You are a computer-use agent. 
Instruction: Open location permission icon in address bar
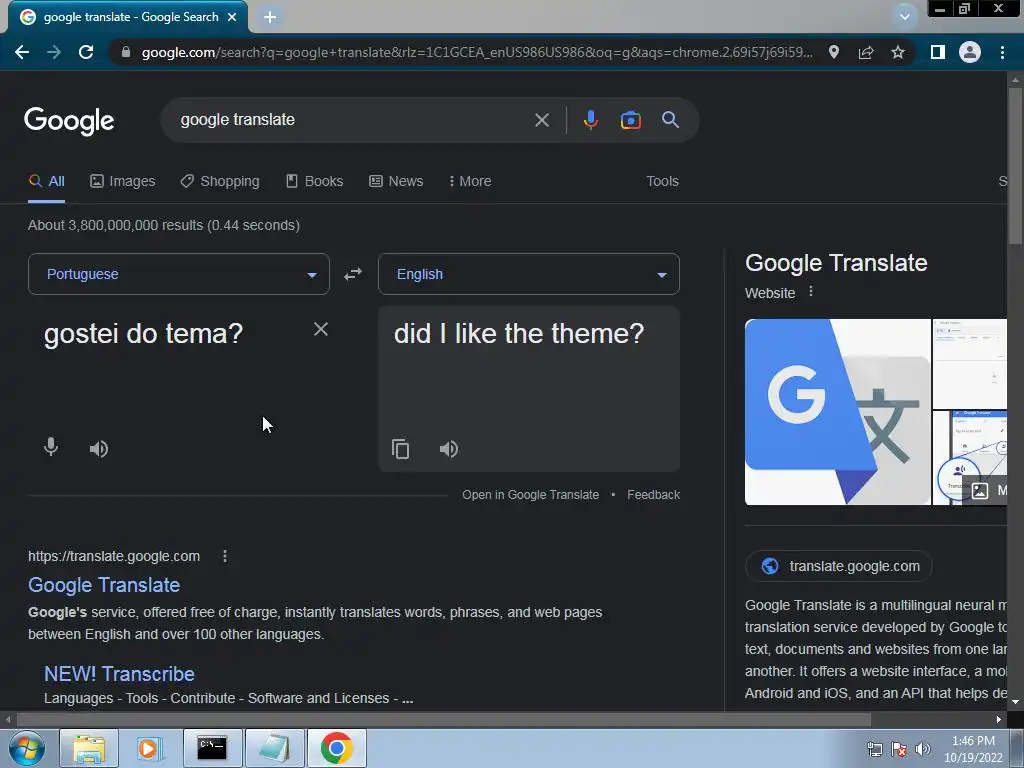tap(834, 52)
